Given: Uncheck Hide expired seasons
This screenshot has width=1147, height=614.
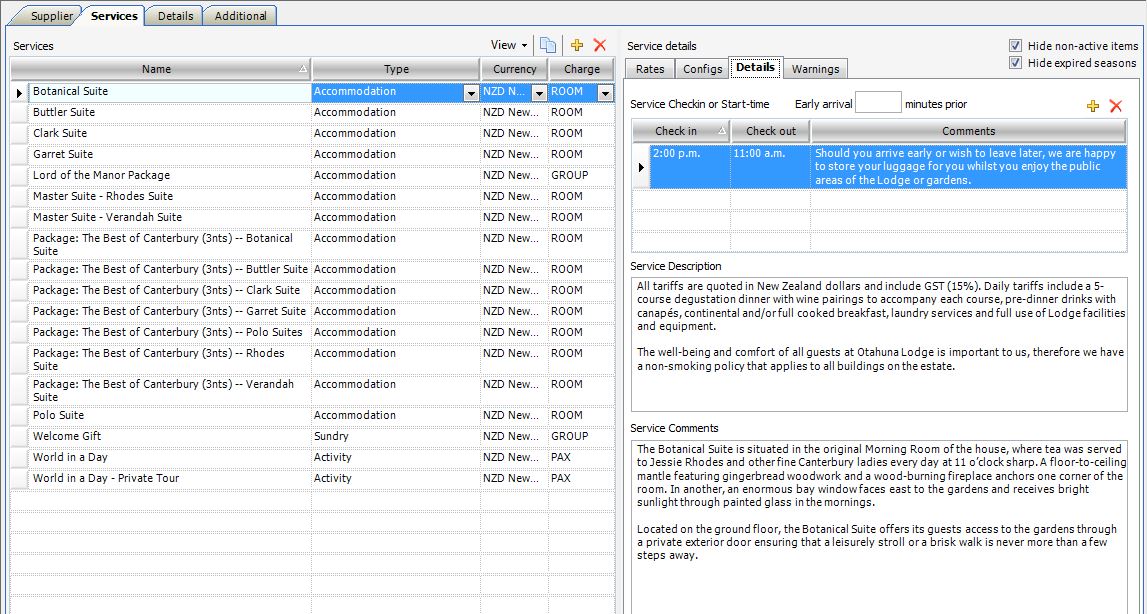Looking at the screenshot, I should coord(1014,62).
